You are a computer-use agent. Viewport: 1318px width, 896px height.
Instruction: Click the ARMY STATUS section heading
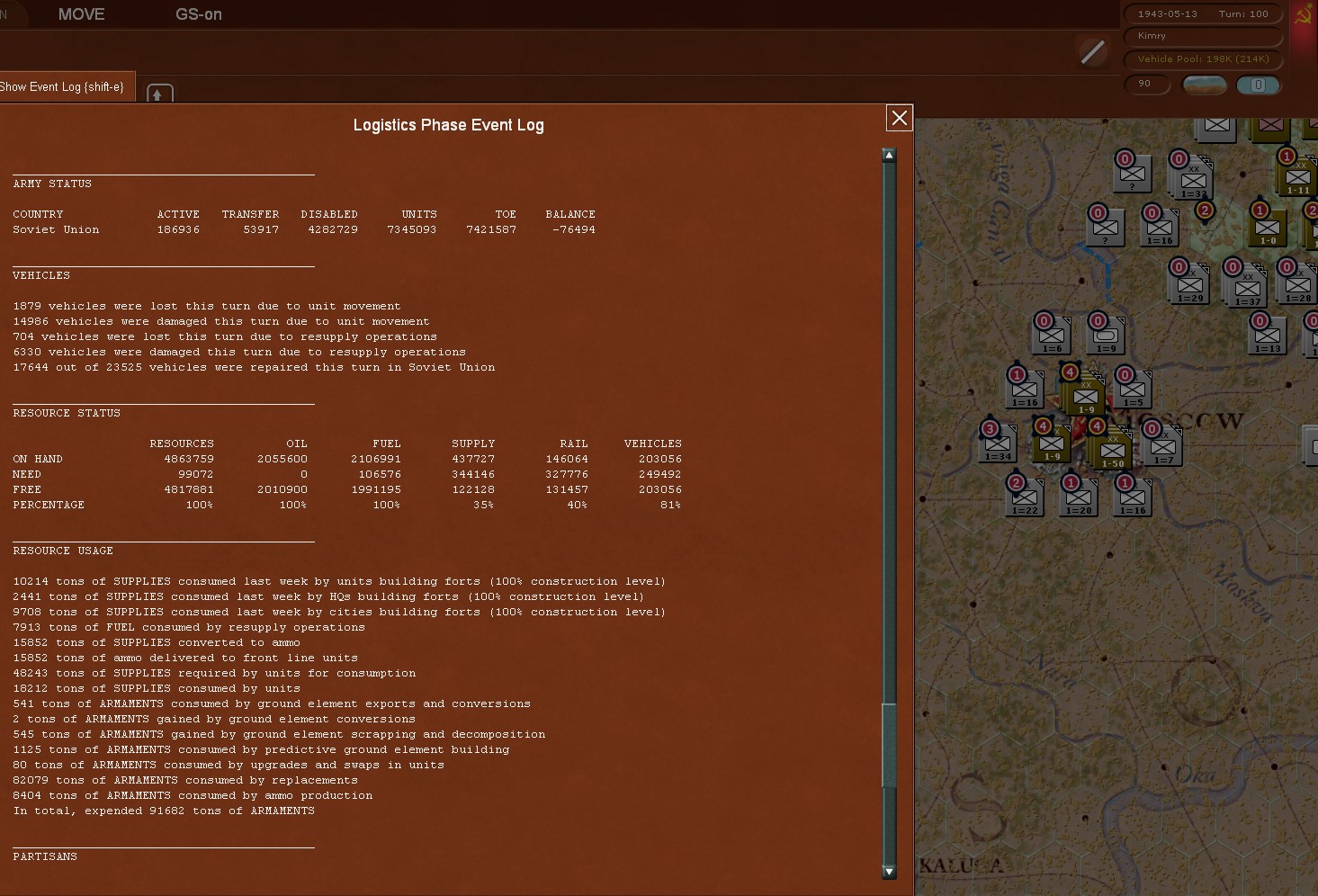(x=52, y=184)
